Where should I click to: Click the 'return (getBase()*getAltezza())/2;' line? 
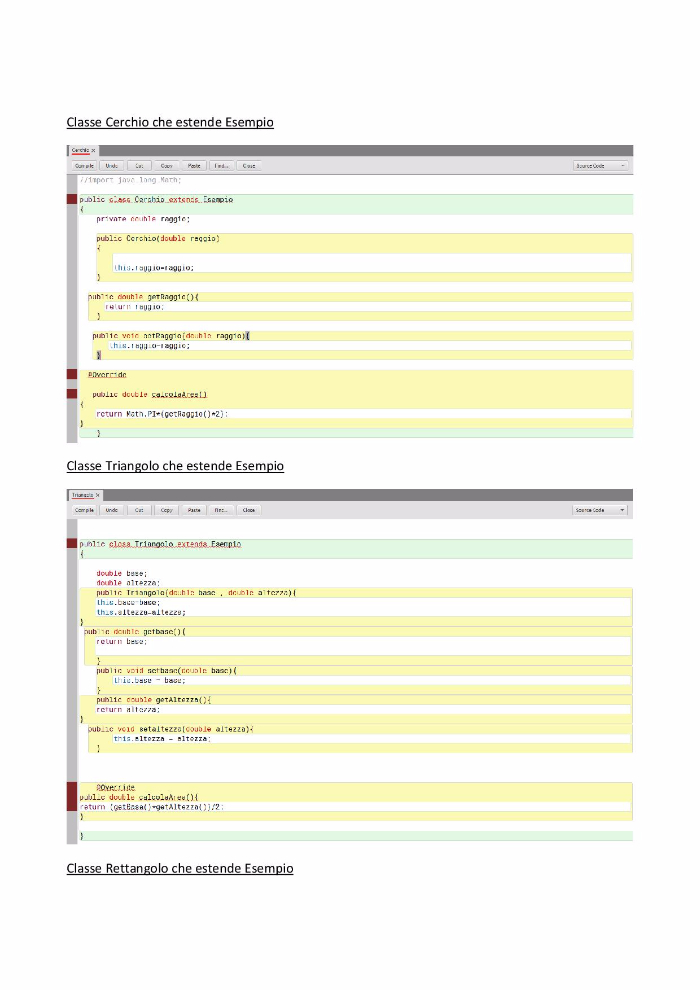[152, 807]
